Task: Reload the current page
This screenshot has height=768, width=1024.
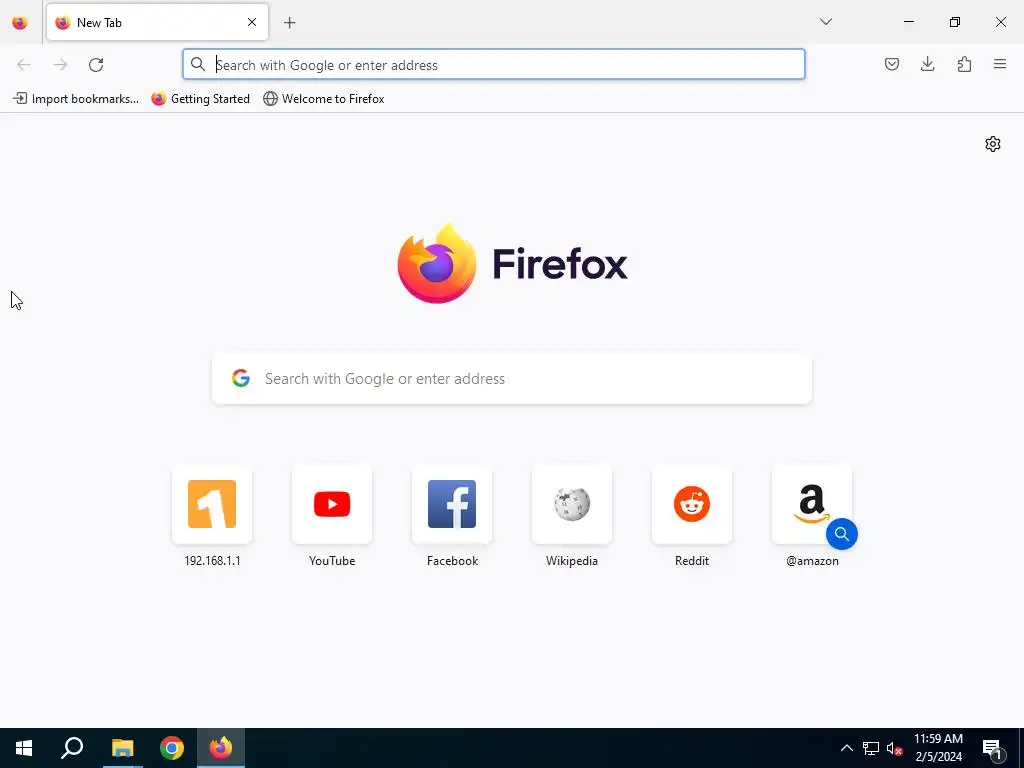Action: pyautogui.click(x=96, y=65)
